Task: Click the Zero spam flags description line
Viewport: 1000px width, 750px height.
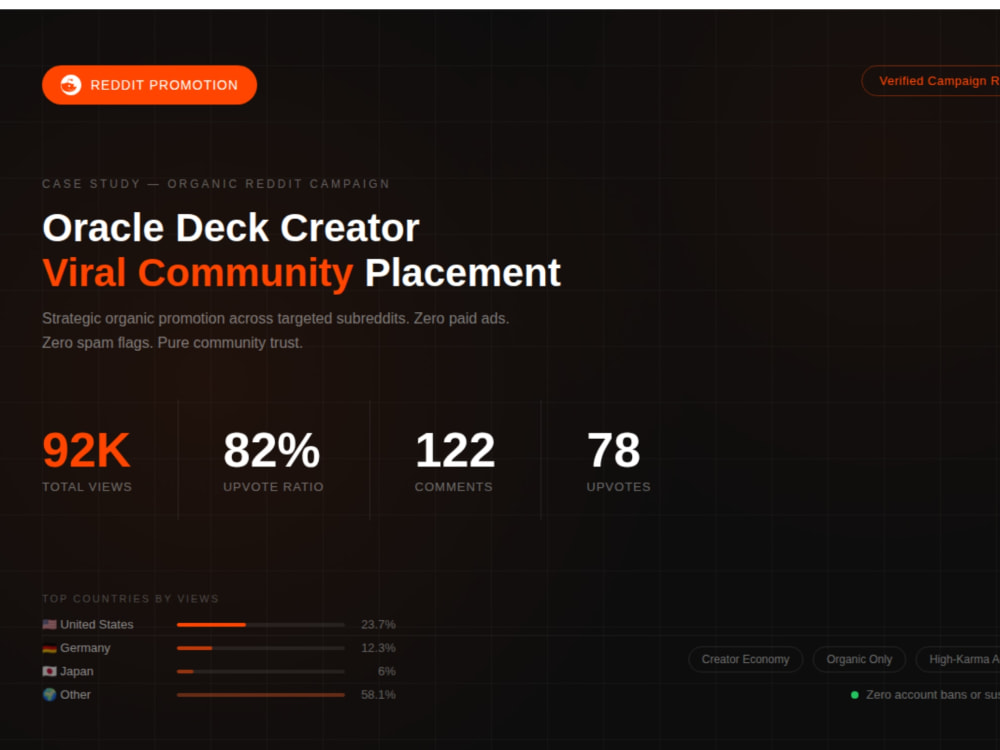Action: pyautogui.click(x=172, y=342)
